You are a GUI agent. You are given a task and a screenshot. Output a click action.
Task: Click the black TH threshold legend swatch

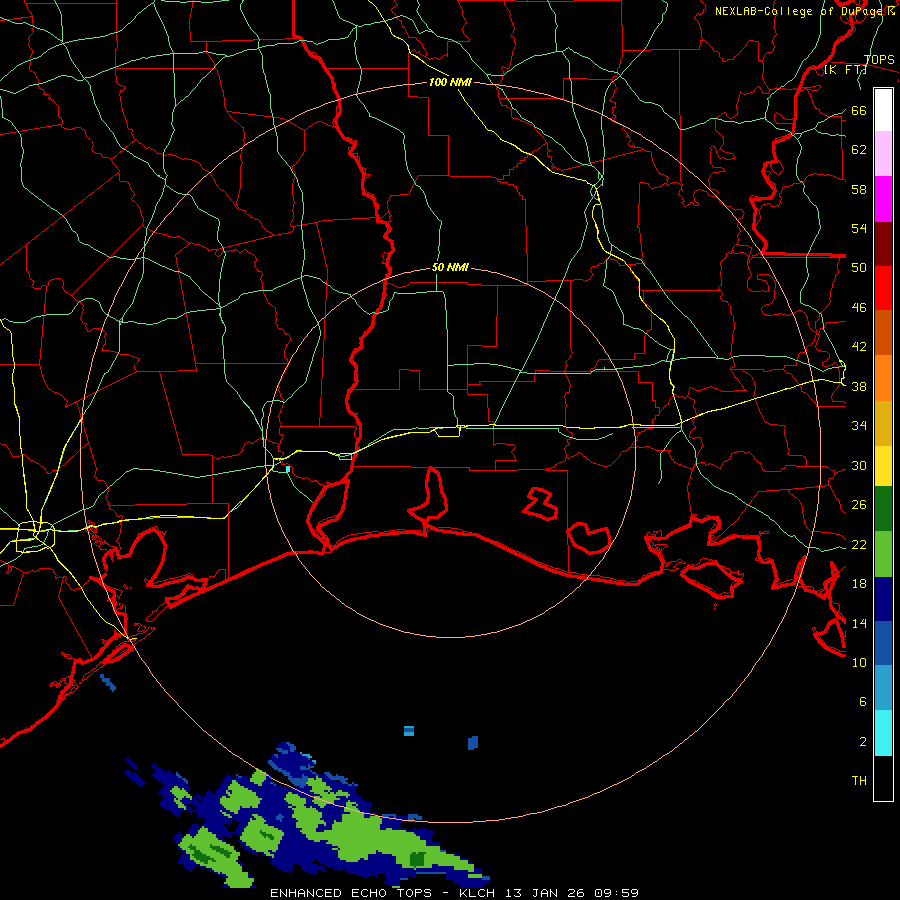click(x=883, y=778)
